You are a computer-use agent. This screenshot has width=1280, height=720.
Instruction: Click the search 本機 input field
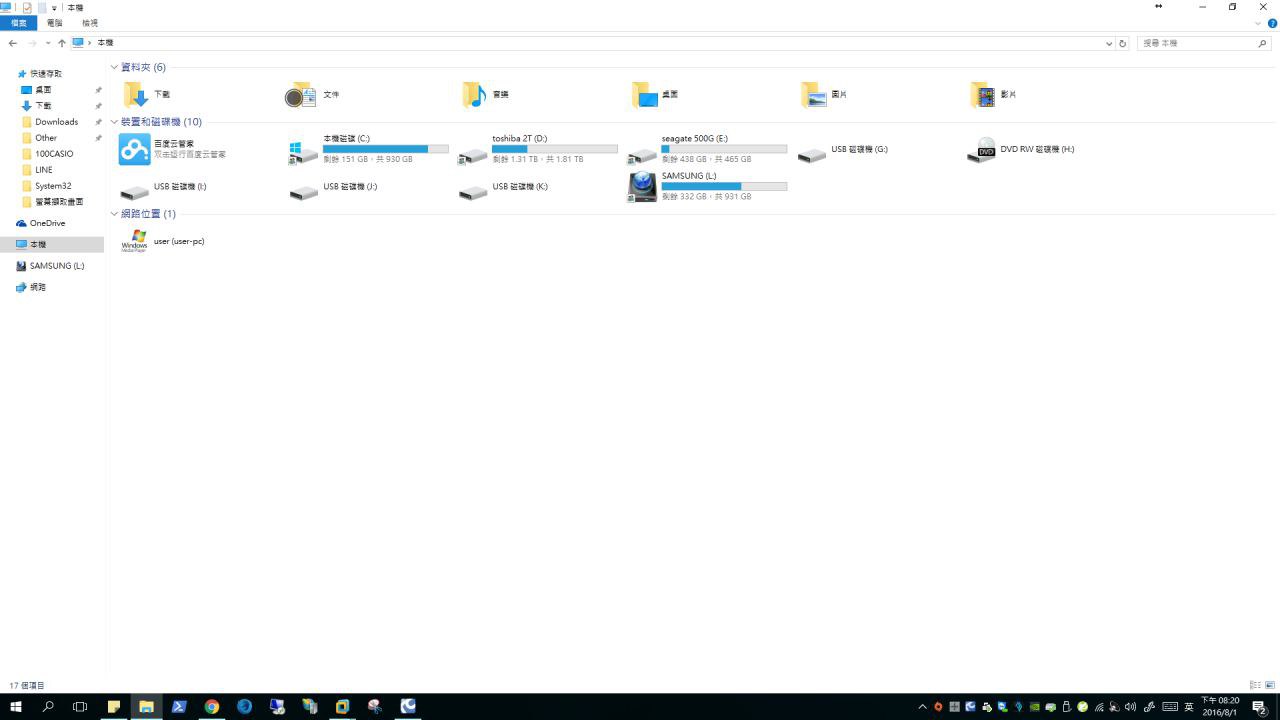[1198, 43]
